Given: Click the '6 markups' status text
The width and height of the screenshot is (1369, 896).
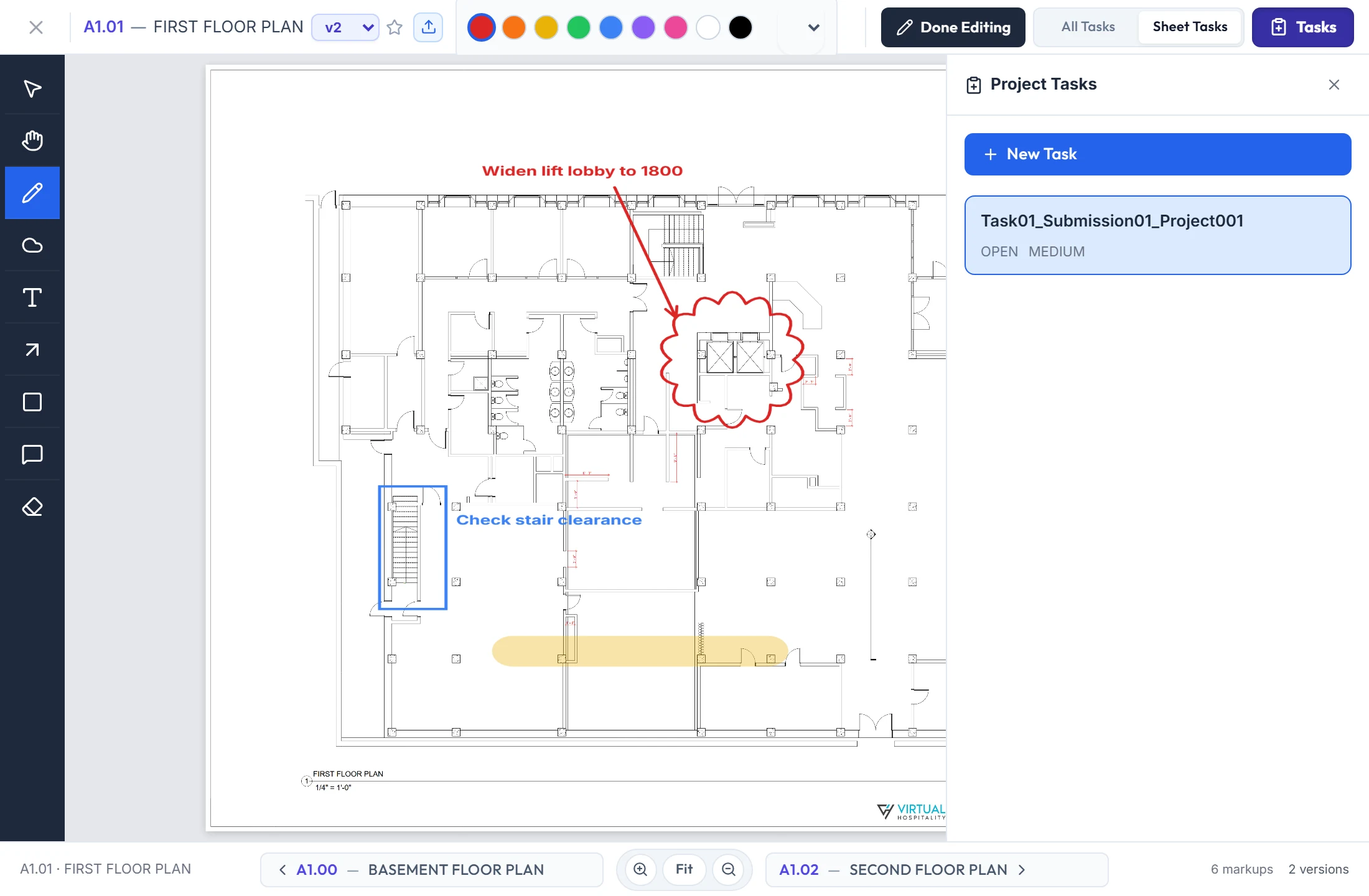Looking at the screenshot, I should (x=1242, y=869).
